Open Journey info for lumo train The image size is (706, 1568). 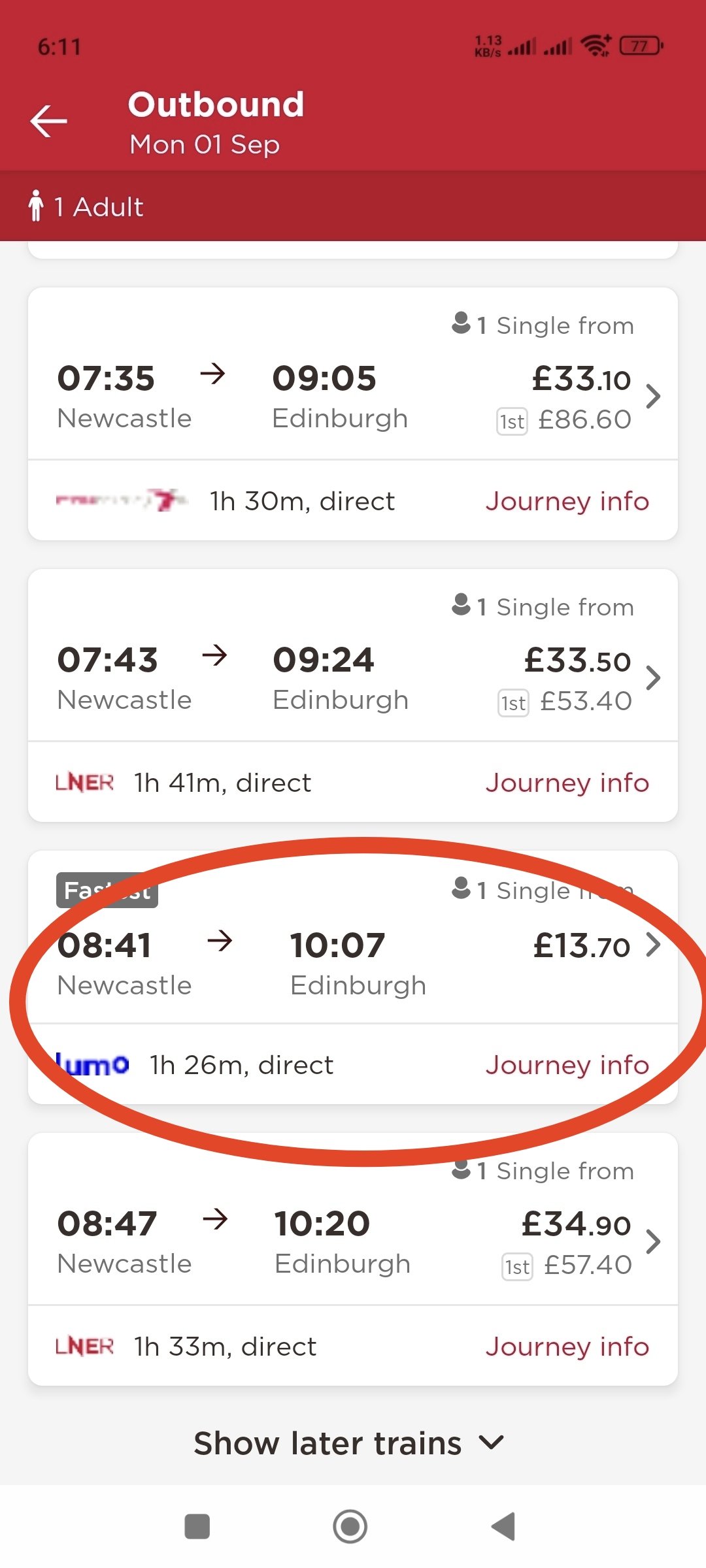pyautogui.click(x=567, y=1065)
